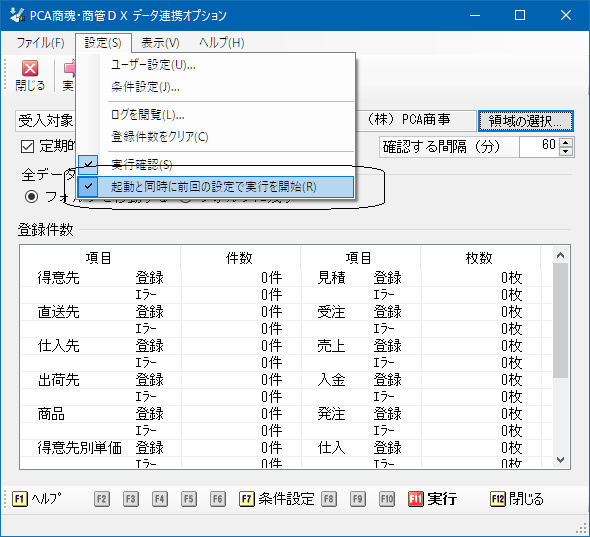
Task: Click the 仕入先 row label
Action: tap(58, 345)
